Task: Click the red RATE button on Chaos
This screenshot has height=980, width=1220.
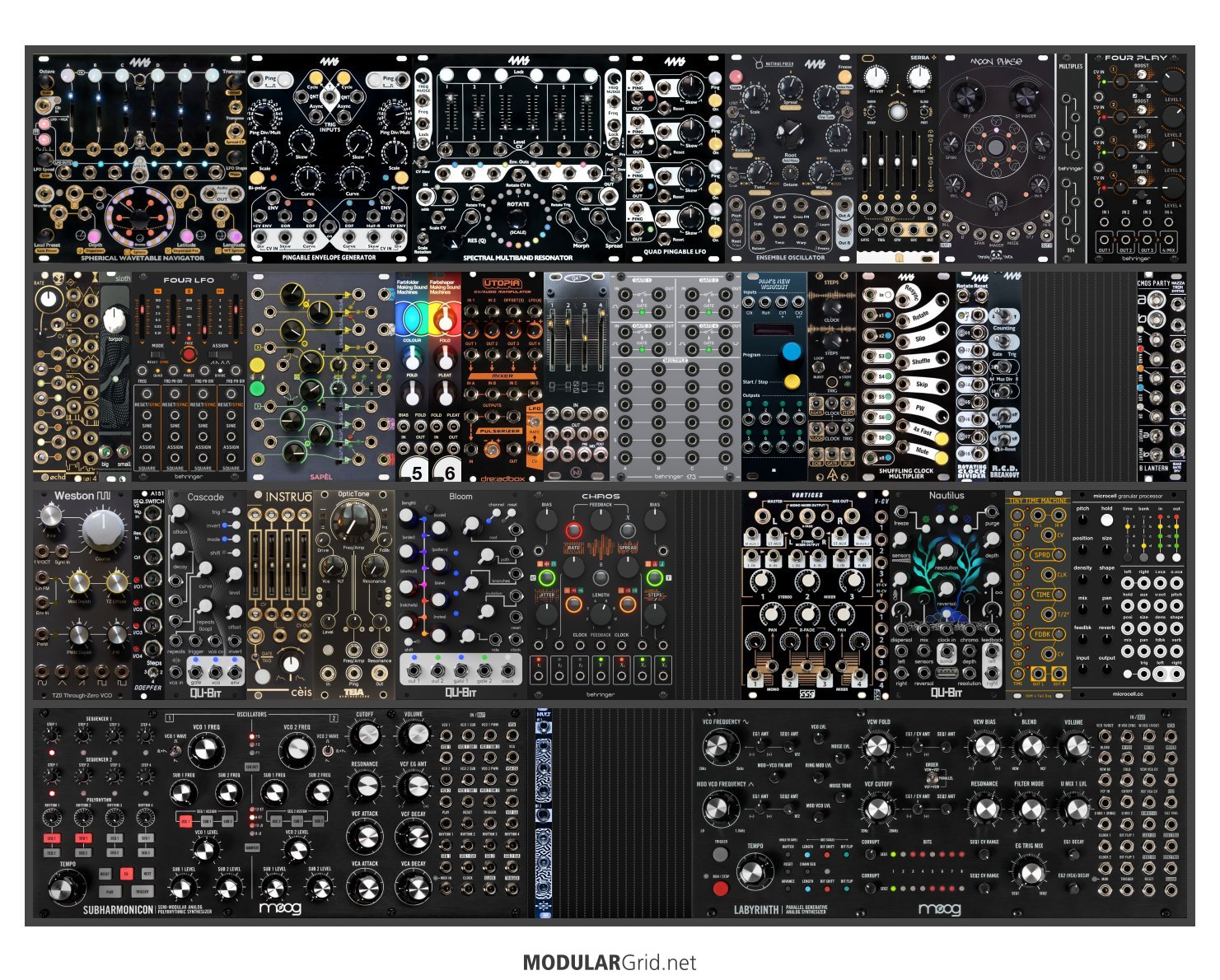Action: (x=573, y=531)
